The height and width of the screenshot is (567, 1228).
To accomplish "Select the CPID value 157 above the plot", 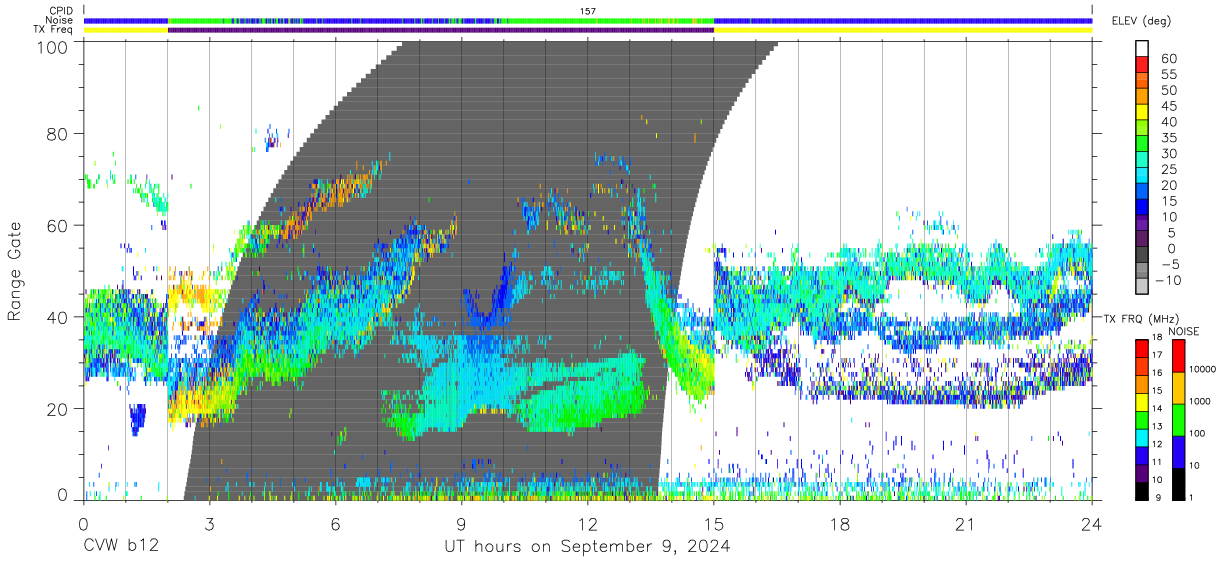I will coord(587,11).
